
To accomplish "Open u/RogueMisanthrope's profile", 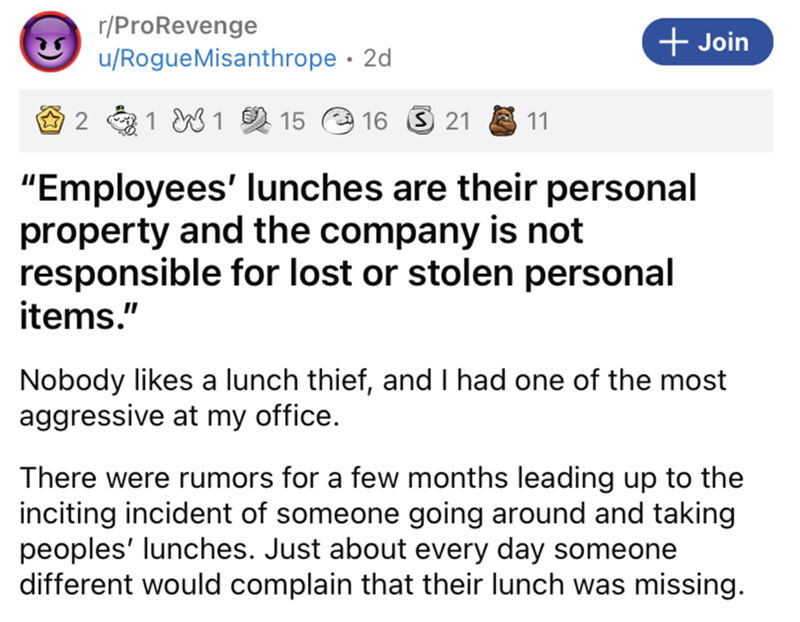I will tap(216, 59).
